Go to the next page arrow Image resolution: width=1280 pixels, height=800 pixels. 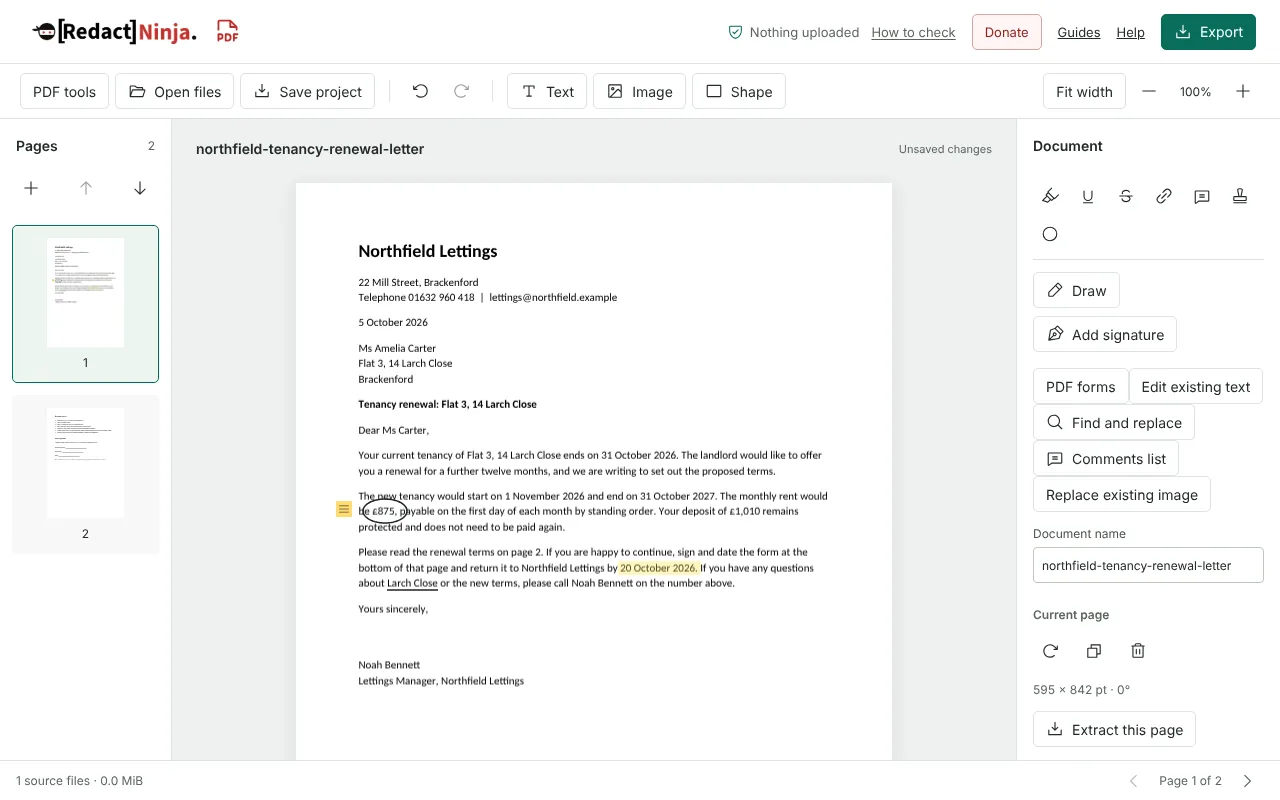pyautogui.click(x=1247, y=780)
